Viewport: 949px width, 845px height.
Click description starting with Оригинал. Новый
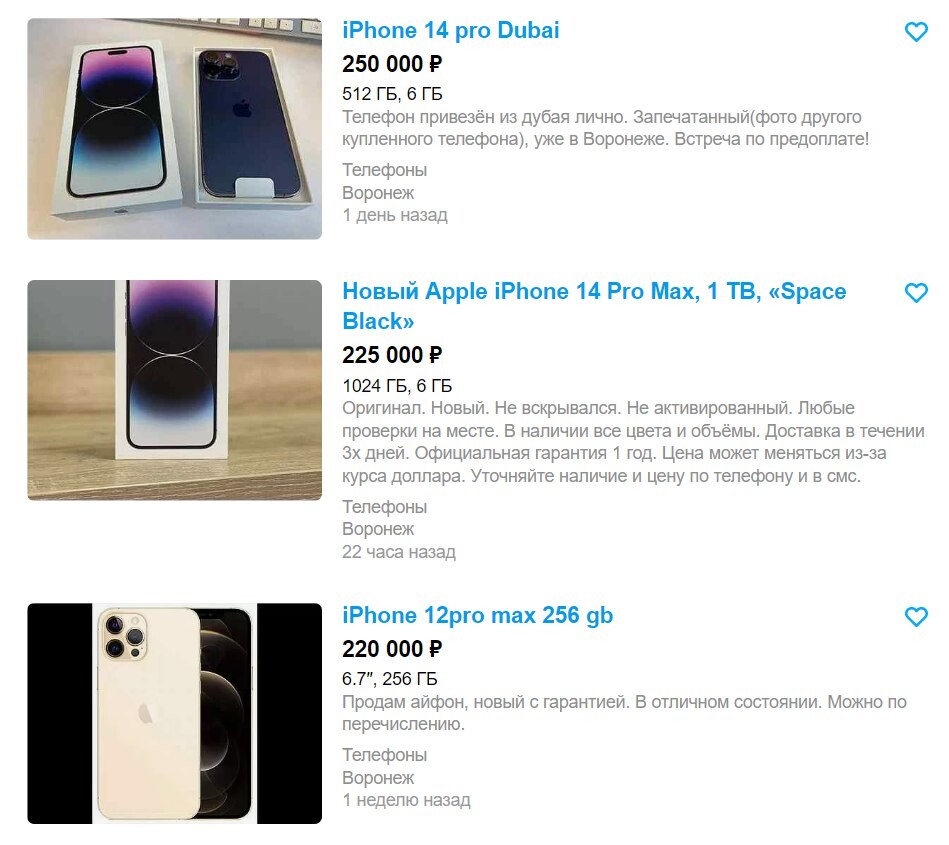coord(633,442)
